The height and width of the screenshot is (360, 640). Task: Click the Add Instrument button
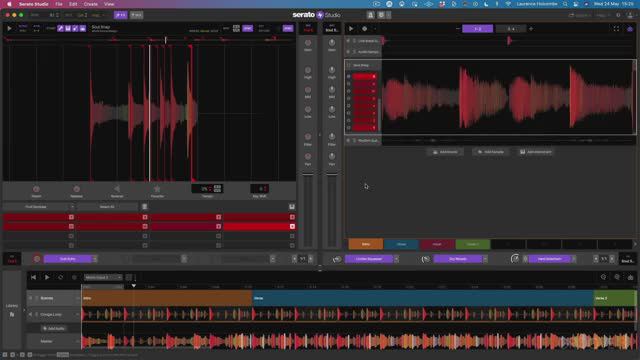pos(536,152)
